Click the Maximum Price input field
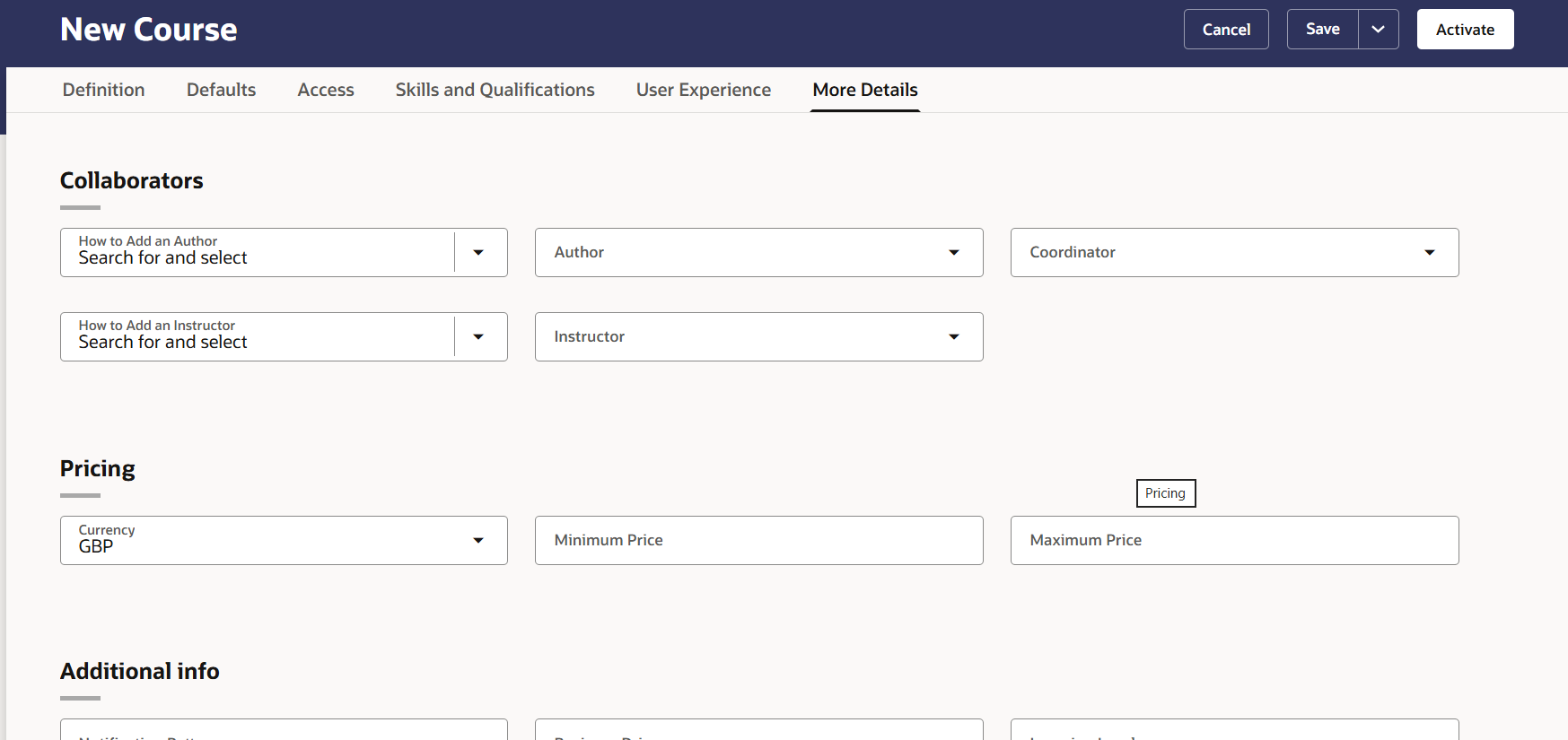 coord(1234,540)
